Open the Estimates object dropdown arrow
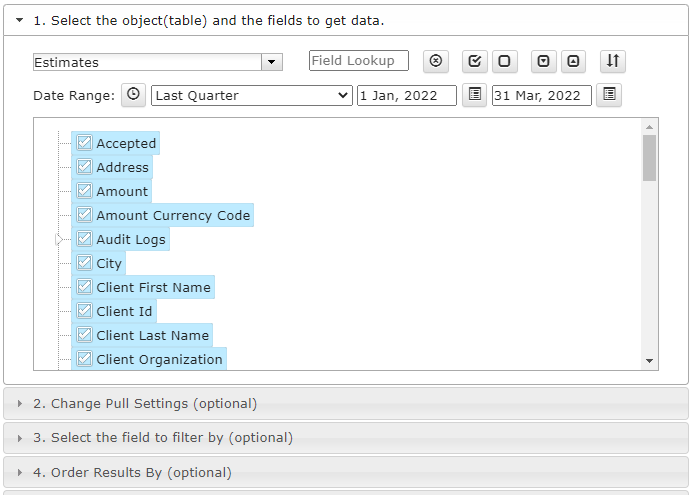 click(272, 62)
